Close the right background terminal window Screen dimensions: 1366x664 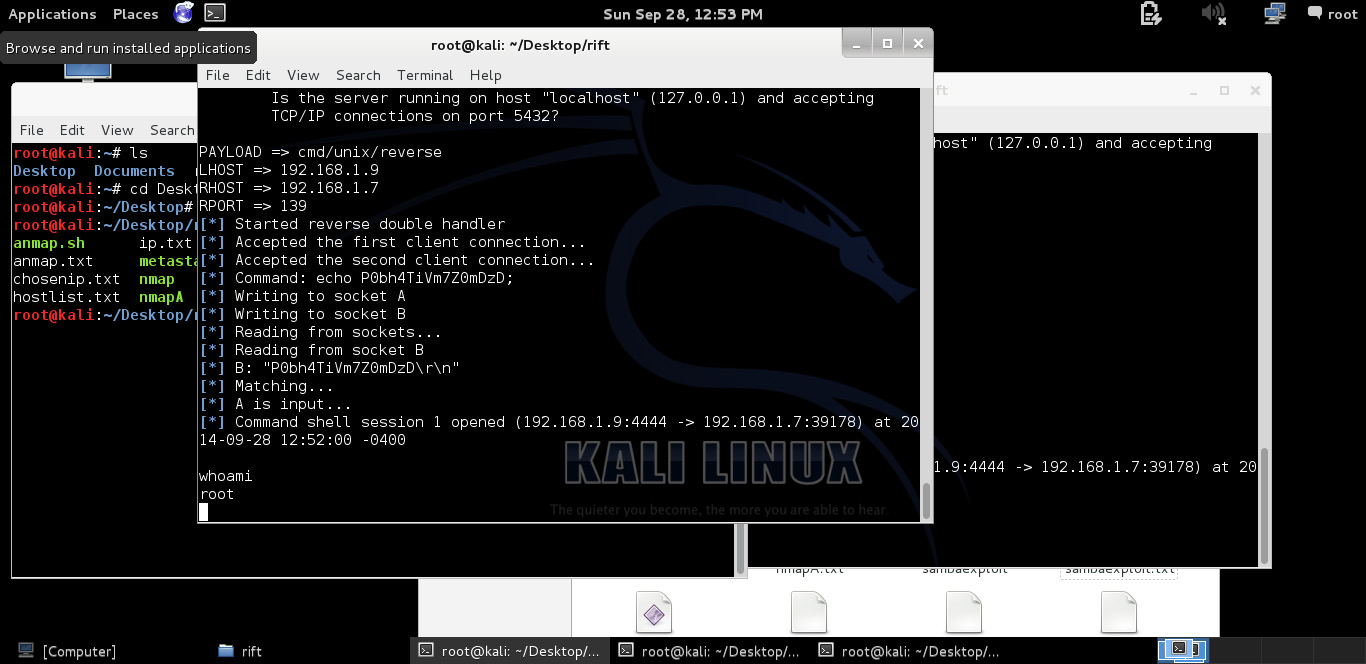1253,90
